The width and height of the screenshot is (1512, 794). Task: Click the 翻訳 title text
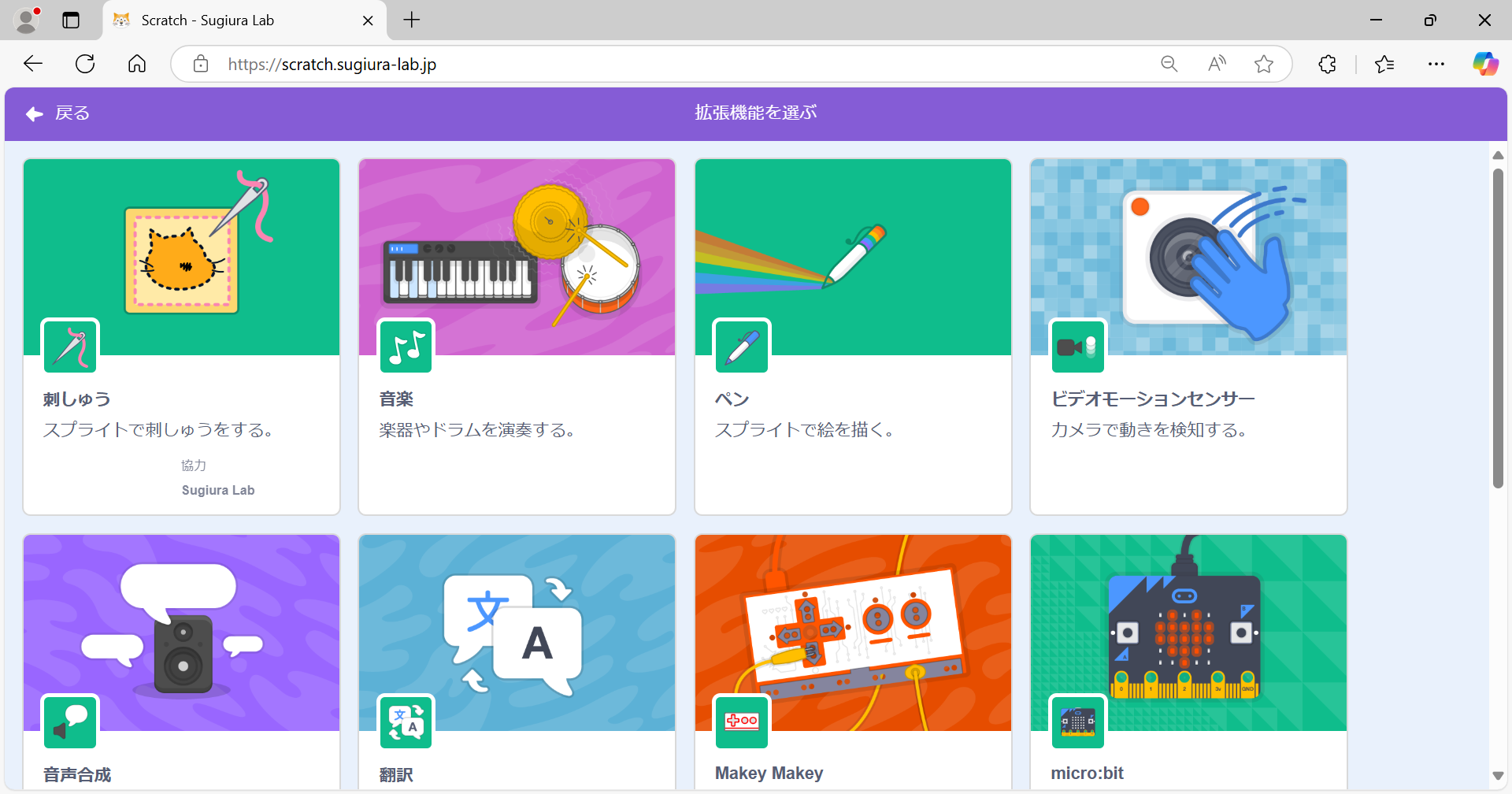[x=396, y=774]
